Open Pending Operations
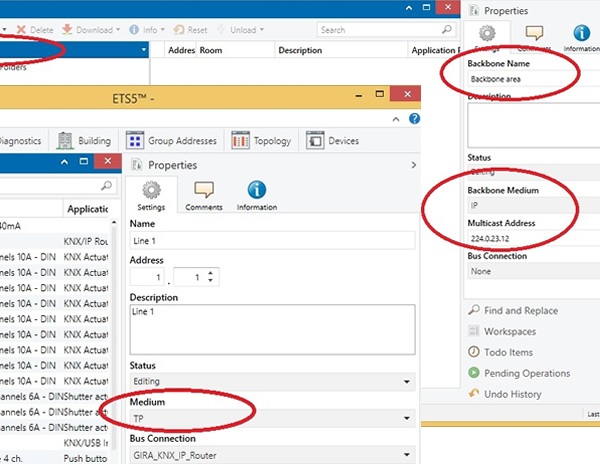Viewport: 600px width, 465px height. pos(528,373)
